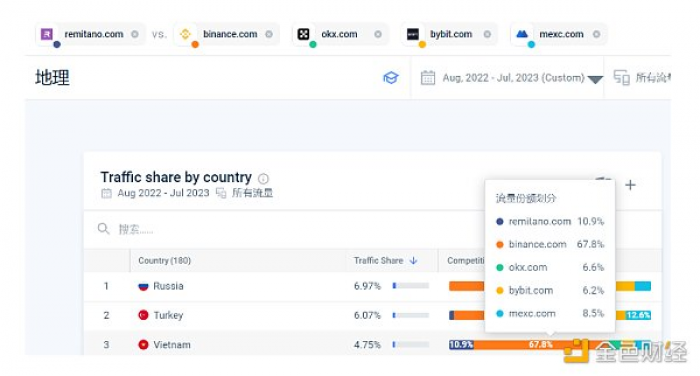Remove remitano.com from comparison

135,34
